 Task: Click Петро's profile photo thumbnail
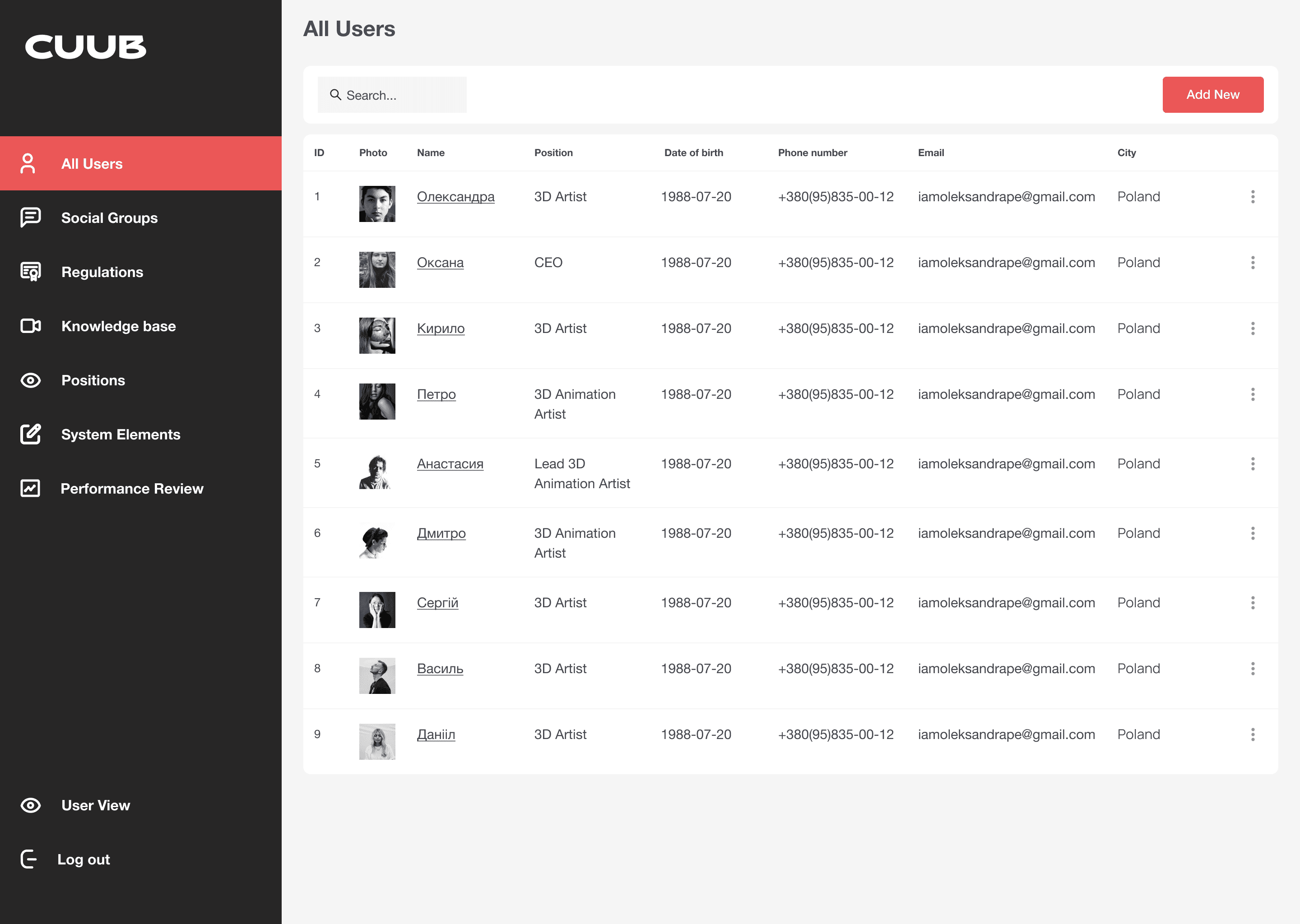click(x=377, y=402)
